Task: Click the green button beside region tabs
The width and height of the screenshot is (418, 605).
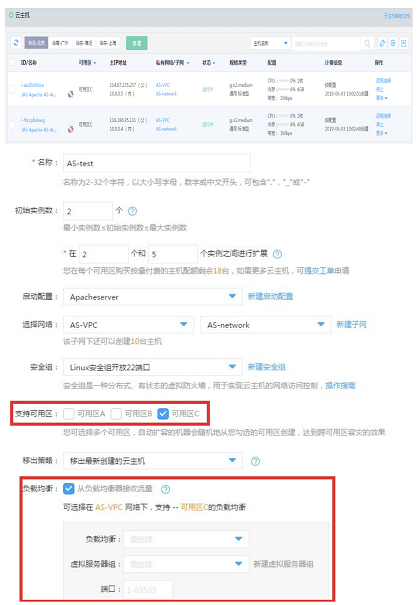Action: tap(137, 43)
